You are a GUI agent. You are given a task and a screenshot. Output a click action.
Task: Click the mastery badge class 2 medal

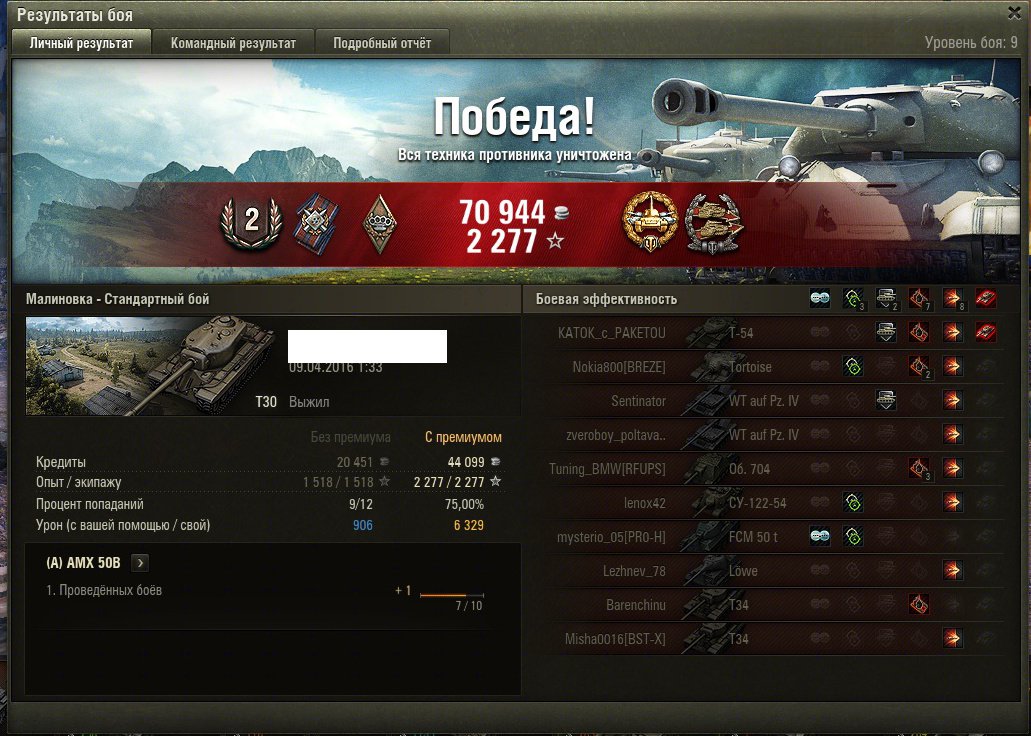(251, 223)
